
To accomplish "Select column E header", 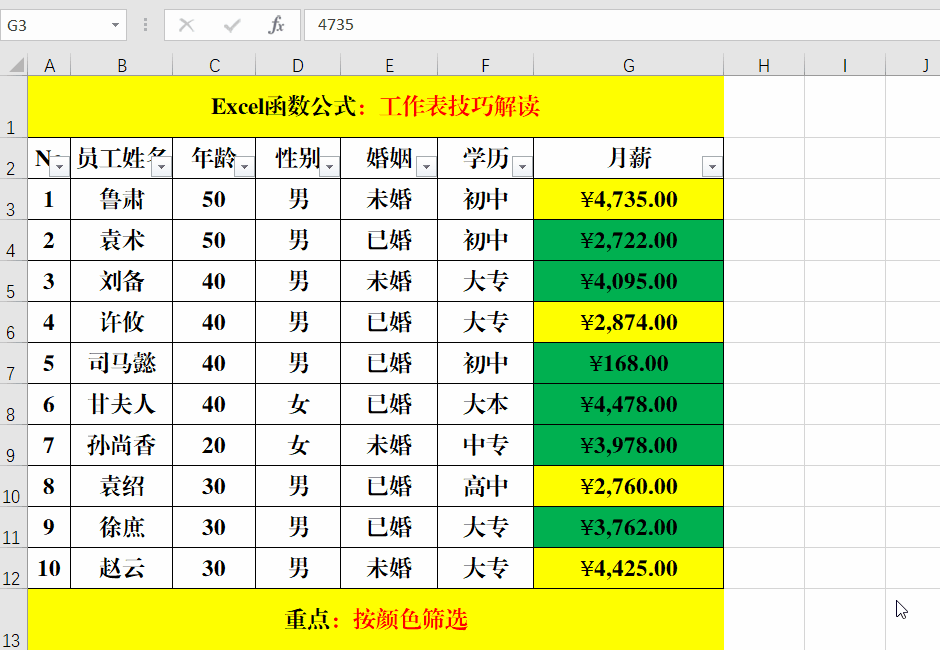I will (389, 65).
